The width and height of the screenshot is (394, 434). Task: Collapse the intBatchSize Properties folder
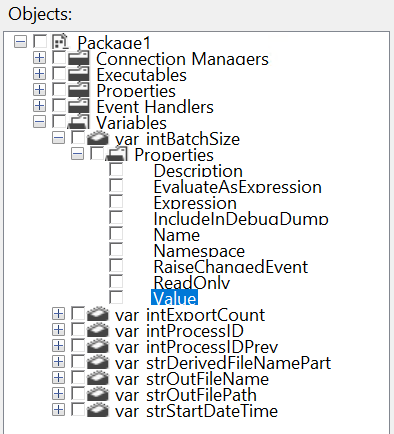(x=77, y=154)
